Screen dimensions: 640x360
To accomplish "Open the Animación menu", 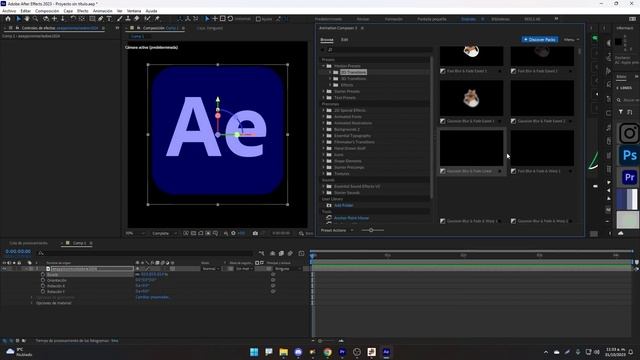I will click(102, 11).
